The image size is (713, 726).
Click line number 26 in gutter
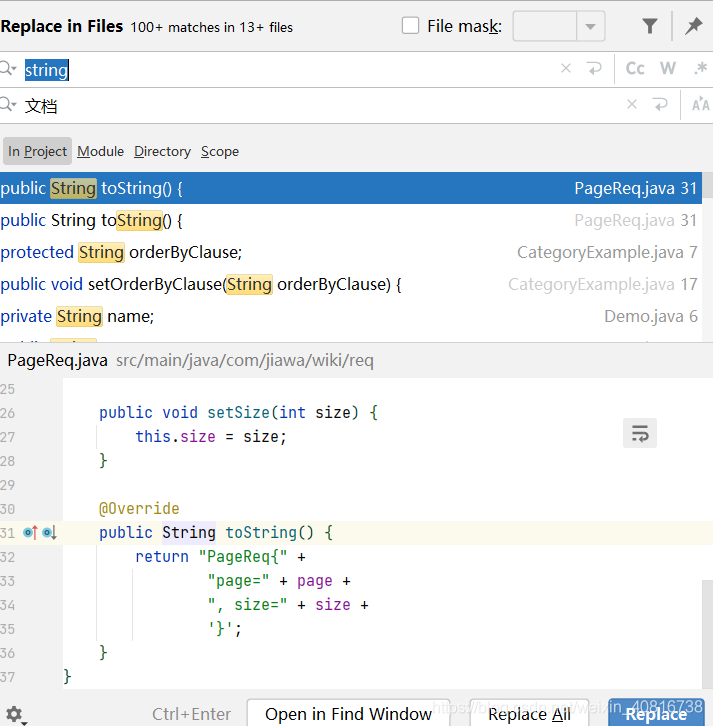[7, 413]
